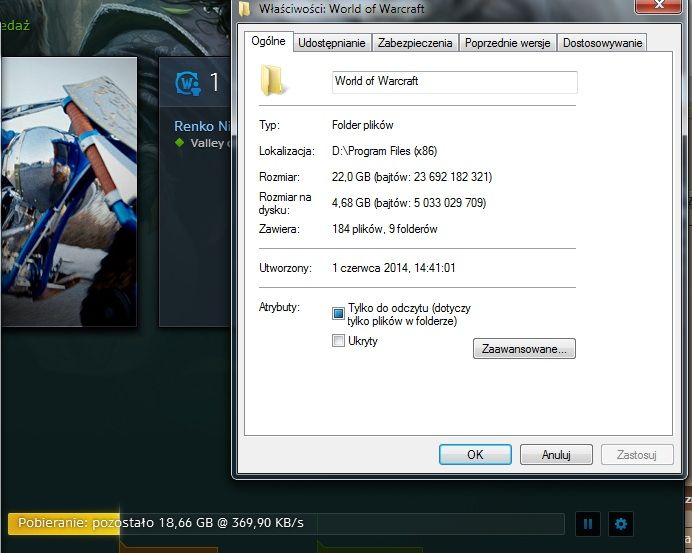Switch to the Zabezpieczenia tab
Image resolution: width=692 pixels, height=553 pixels.
415,43
